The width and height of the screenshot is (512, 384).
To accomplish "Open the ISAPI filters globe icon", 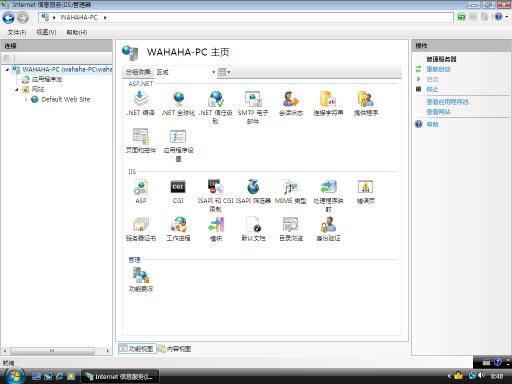I will pyautogui.click(x=253, y=187).
